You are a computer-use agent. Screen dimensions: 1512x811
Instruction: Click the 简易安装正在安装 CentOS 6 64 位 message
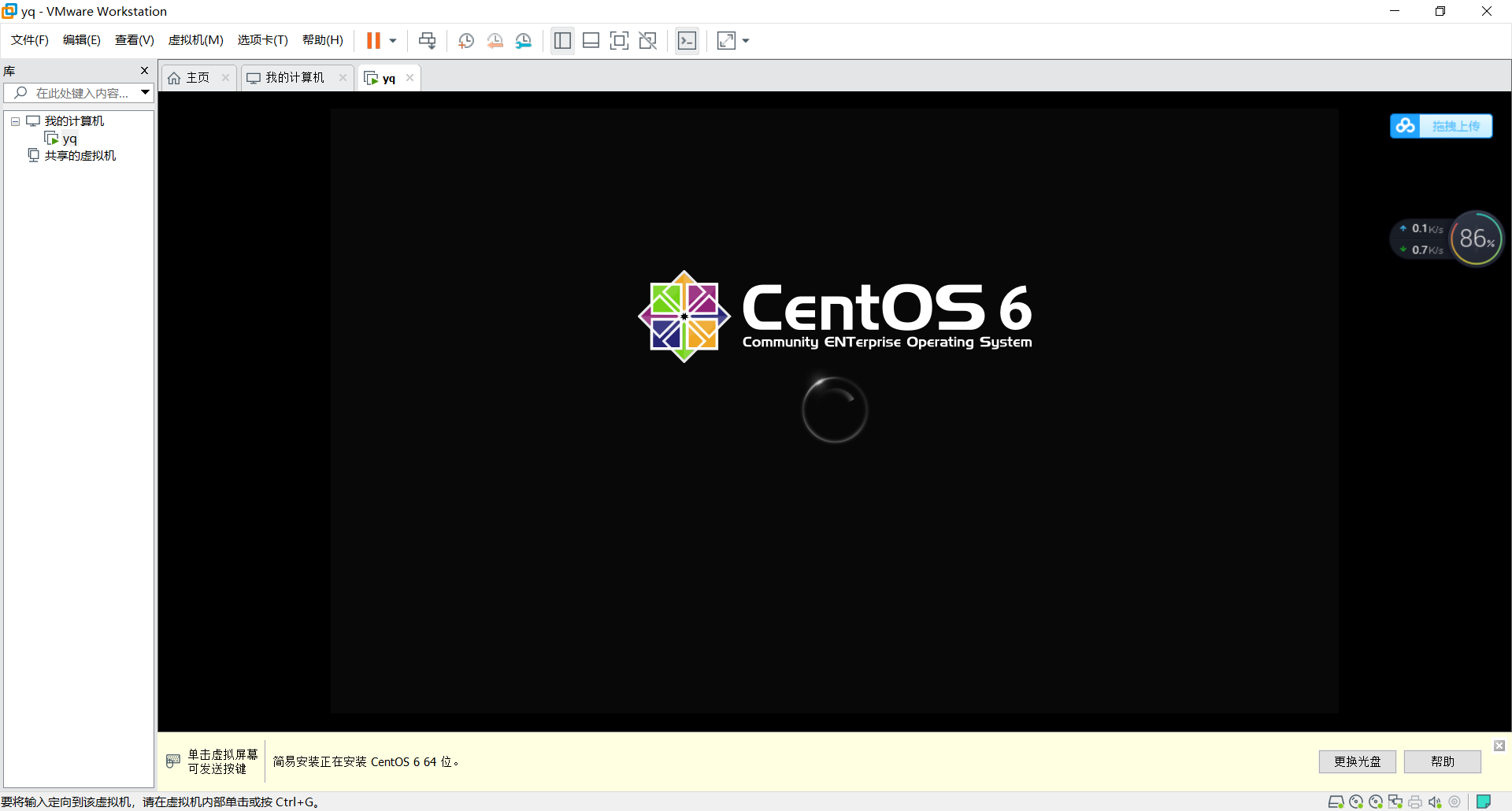click(366, 761)
